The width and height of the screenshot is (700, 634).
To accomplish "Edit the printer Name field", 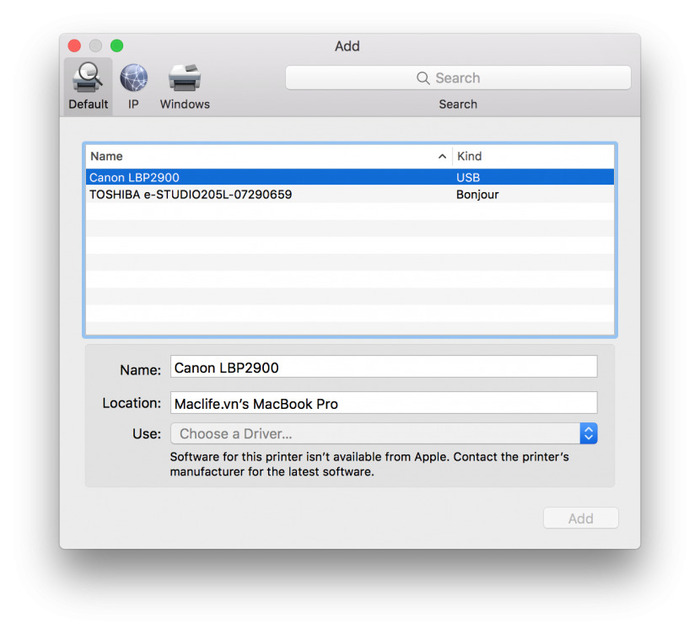I will pyautogui.click(x=383, y=367).
